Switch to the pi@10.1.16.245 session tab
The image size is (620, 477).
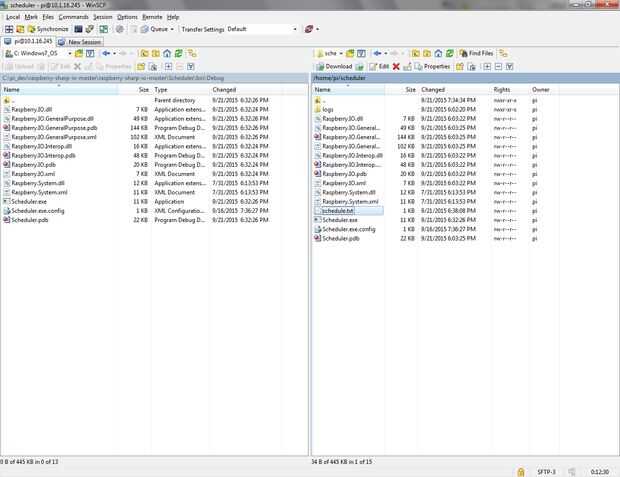(x=28, y=42)
